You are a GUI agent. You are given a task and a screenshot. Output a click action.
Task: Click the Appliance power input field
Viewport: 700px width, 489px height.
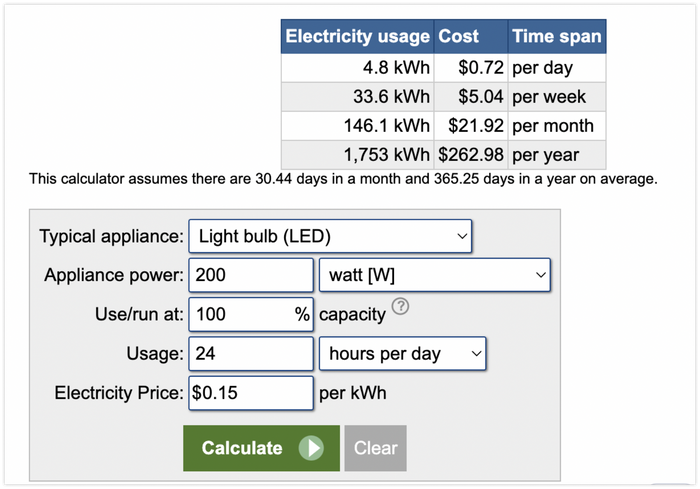[251, 275]
